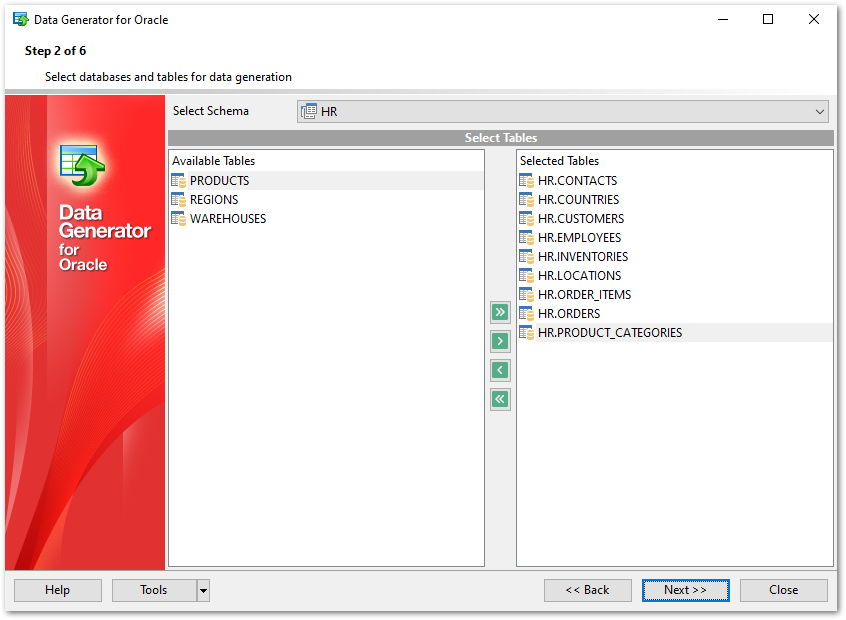Click the HR.CONTACTS table icon
Screen dimensions: 846x620
526,181
